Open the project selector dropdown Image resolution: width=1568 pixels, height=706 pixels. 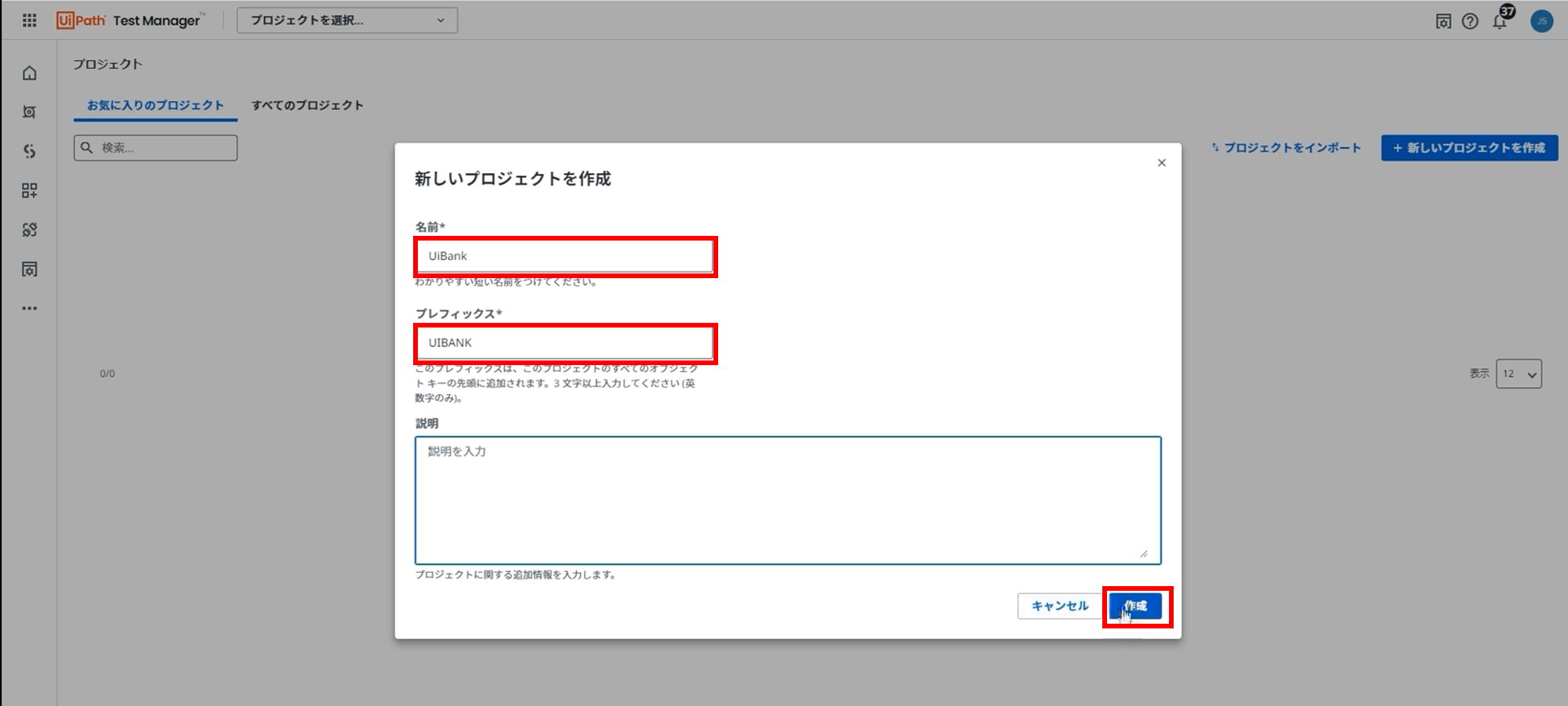pos(347,20)
